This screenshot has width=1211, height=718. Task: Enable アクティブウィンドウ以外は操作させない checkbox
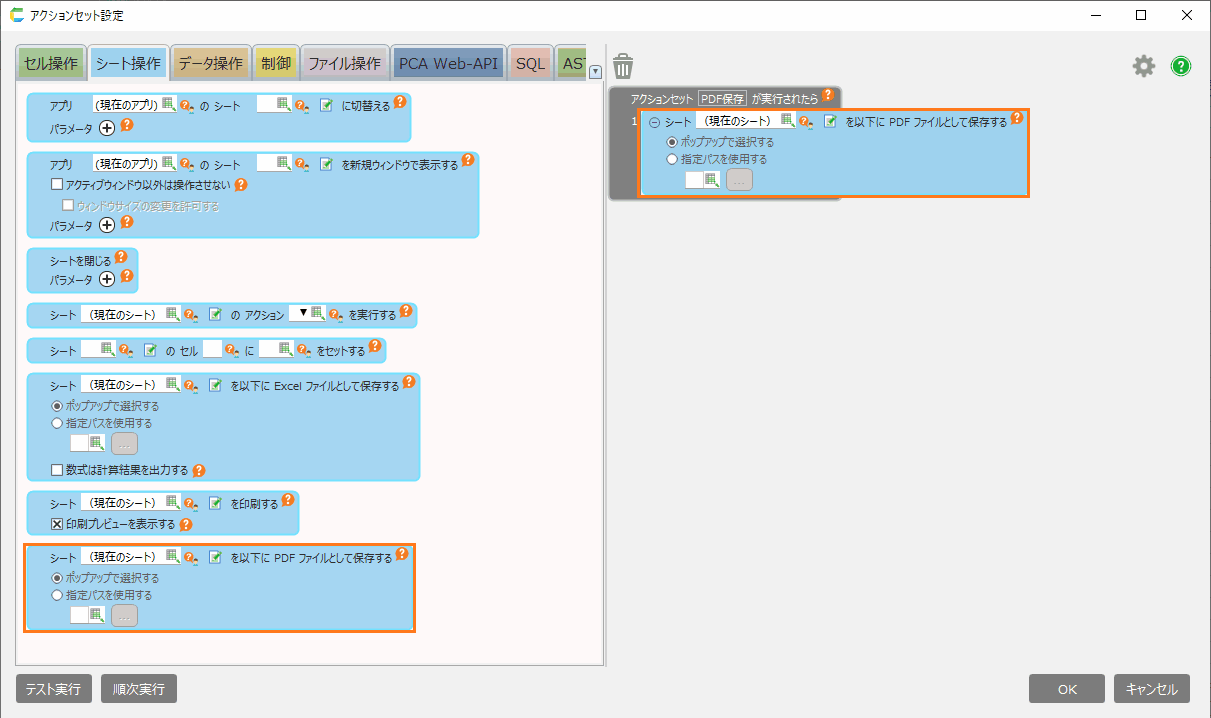[x=57, y=185]
